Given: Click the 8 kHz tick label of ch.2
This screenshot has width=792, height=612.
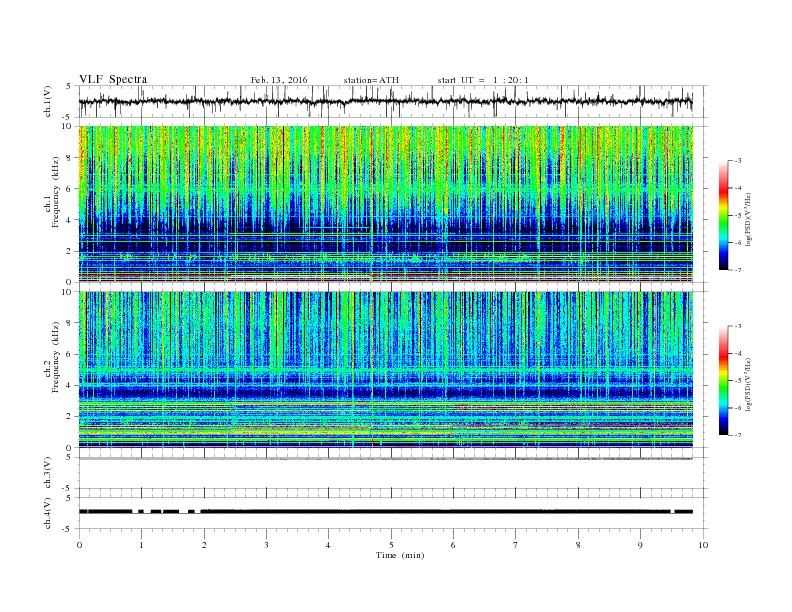Looking at the screenshot, I should click(x=69, y=323).
